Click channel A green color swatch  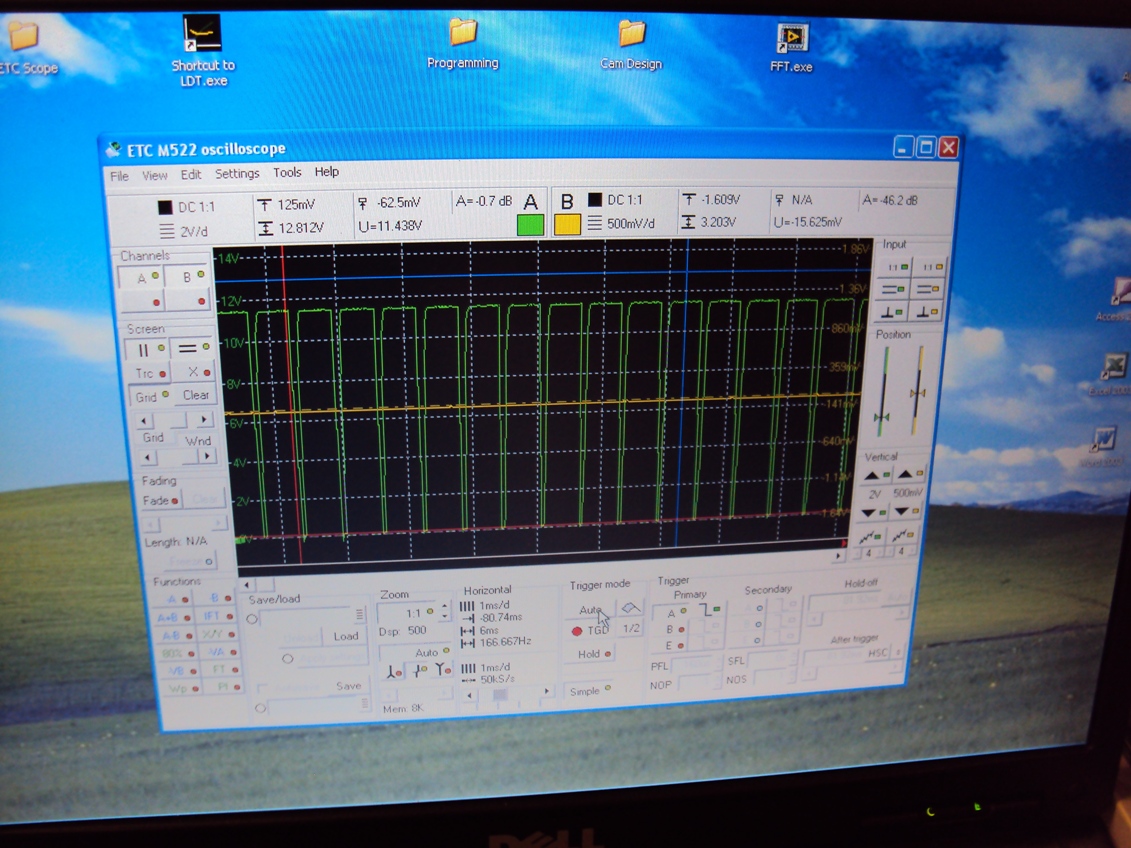click(530, 225)
